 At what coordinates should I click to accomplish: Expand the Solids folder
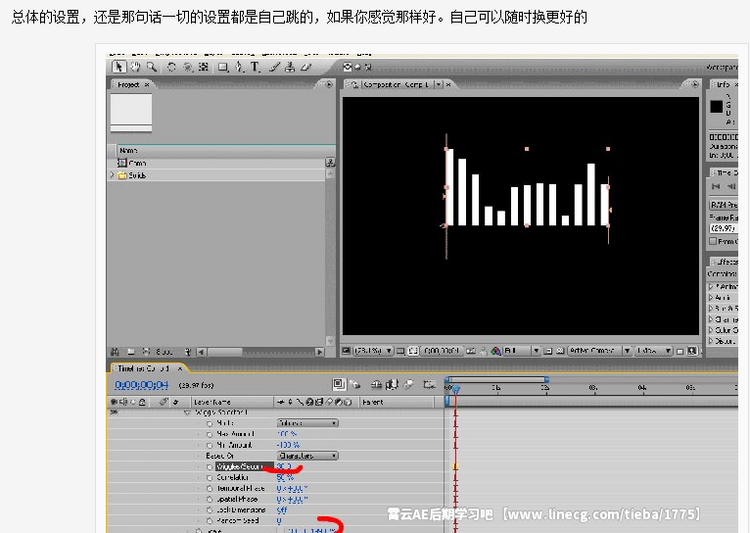(112, 175)
